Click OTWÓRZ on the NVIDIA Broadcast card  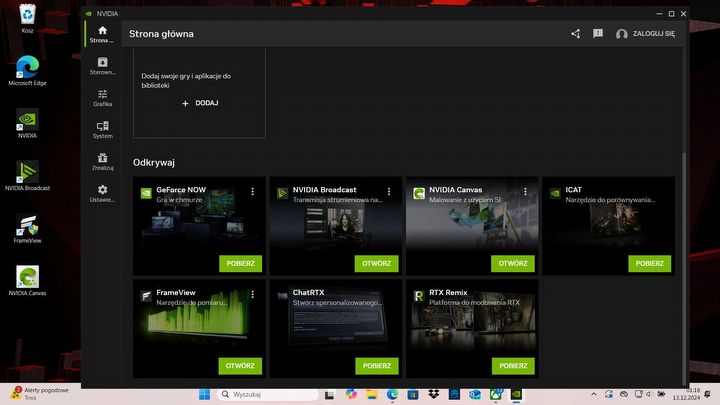[x=377, y=264]
